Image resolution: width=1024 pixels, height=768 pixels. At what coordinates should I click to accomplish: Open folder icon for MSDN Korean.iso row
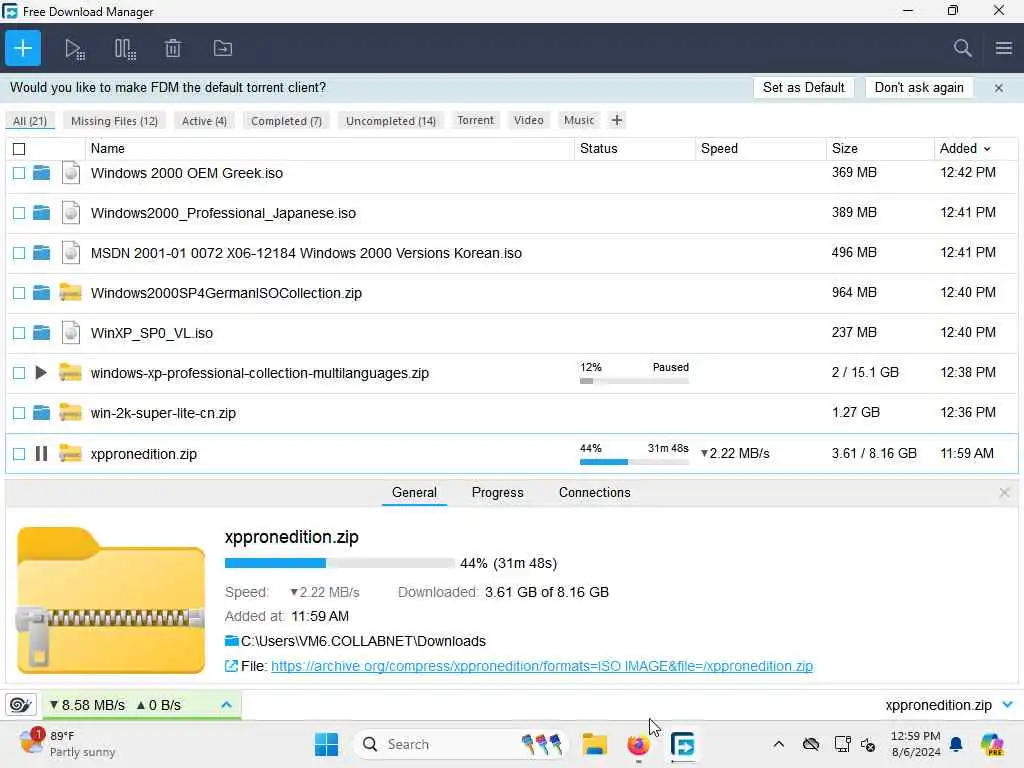[x=41, y=253]
